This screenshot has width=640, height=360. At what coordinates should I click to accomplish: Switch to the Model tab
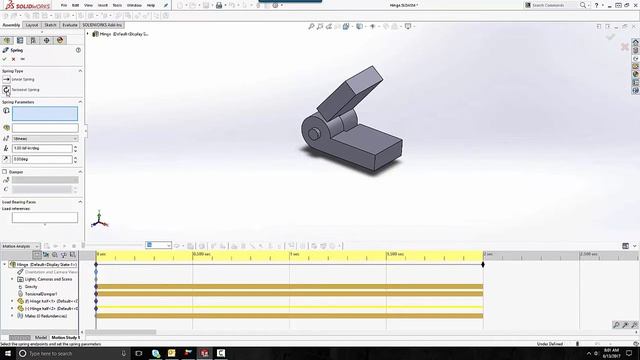(40, 338)
